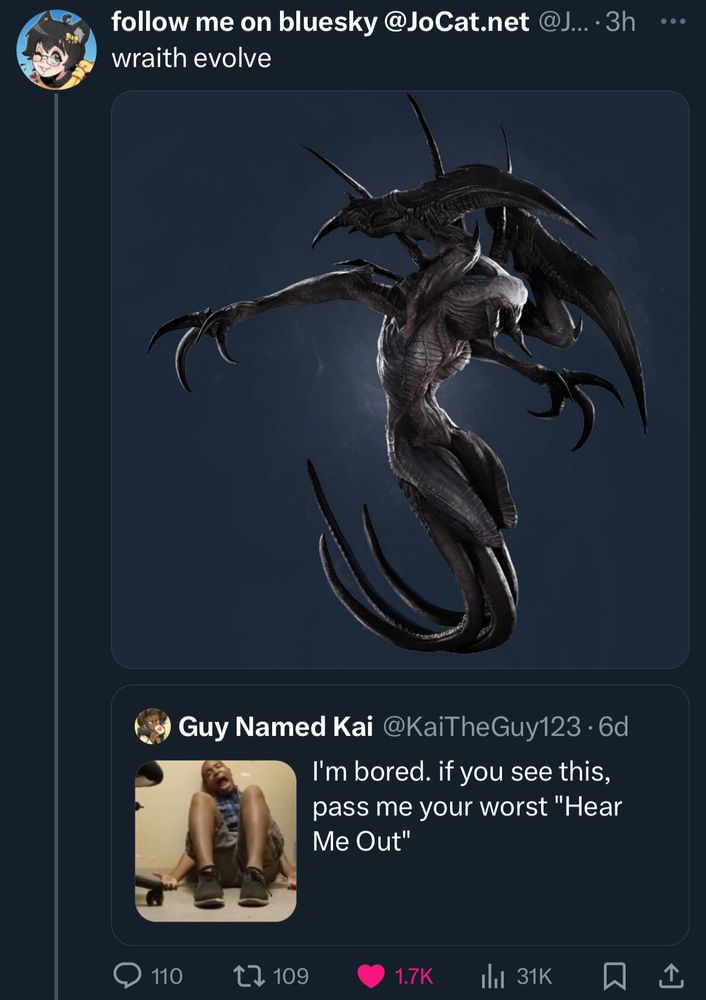Unlike the post via the pink heart
The width and height of the screenshot is (706, 1000).
(x=371, y=976)
